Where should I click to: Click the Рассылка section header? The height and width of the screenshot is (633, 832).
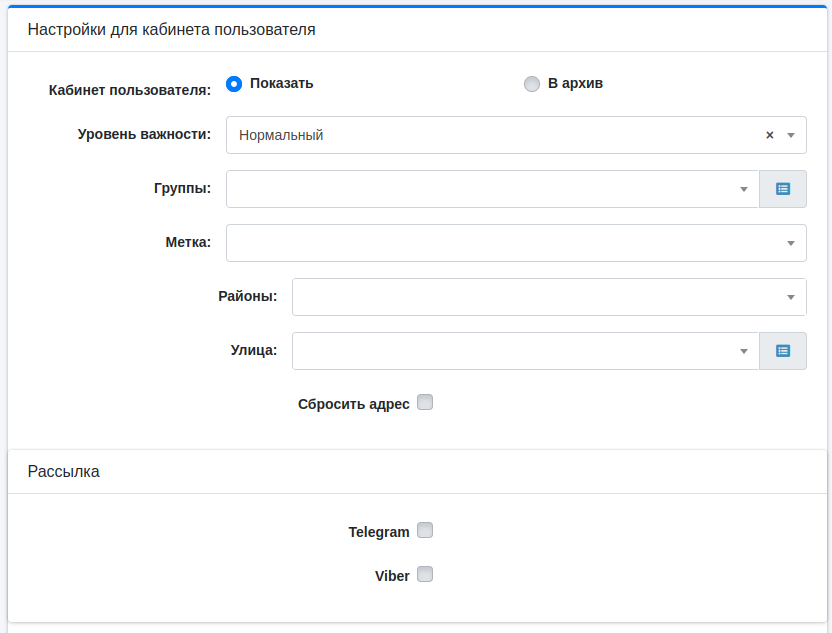[64, 472]
